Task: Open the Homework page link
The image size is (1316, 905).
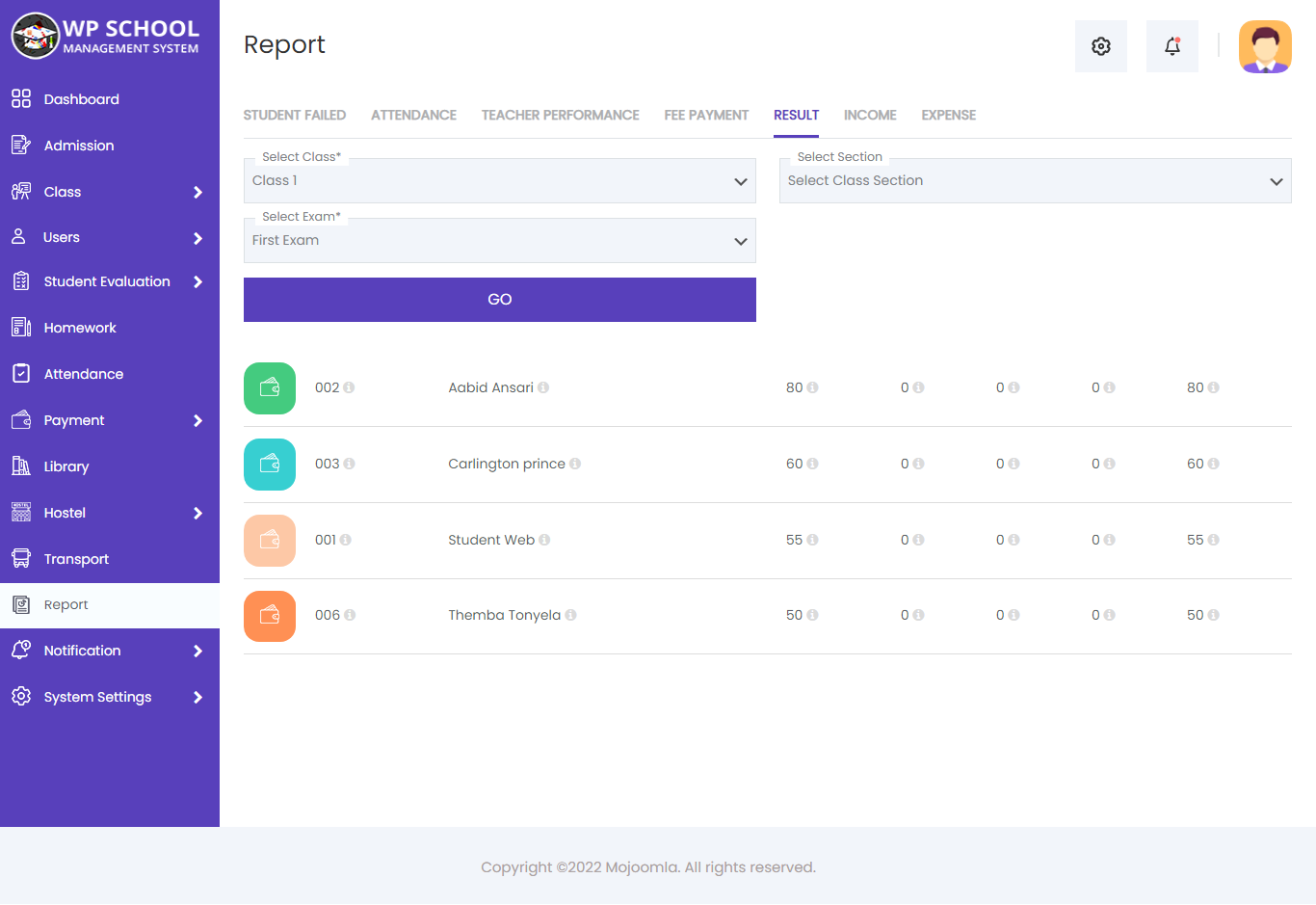Action: pos(80,328)
